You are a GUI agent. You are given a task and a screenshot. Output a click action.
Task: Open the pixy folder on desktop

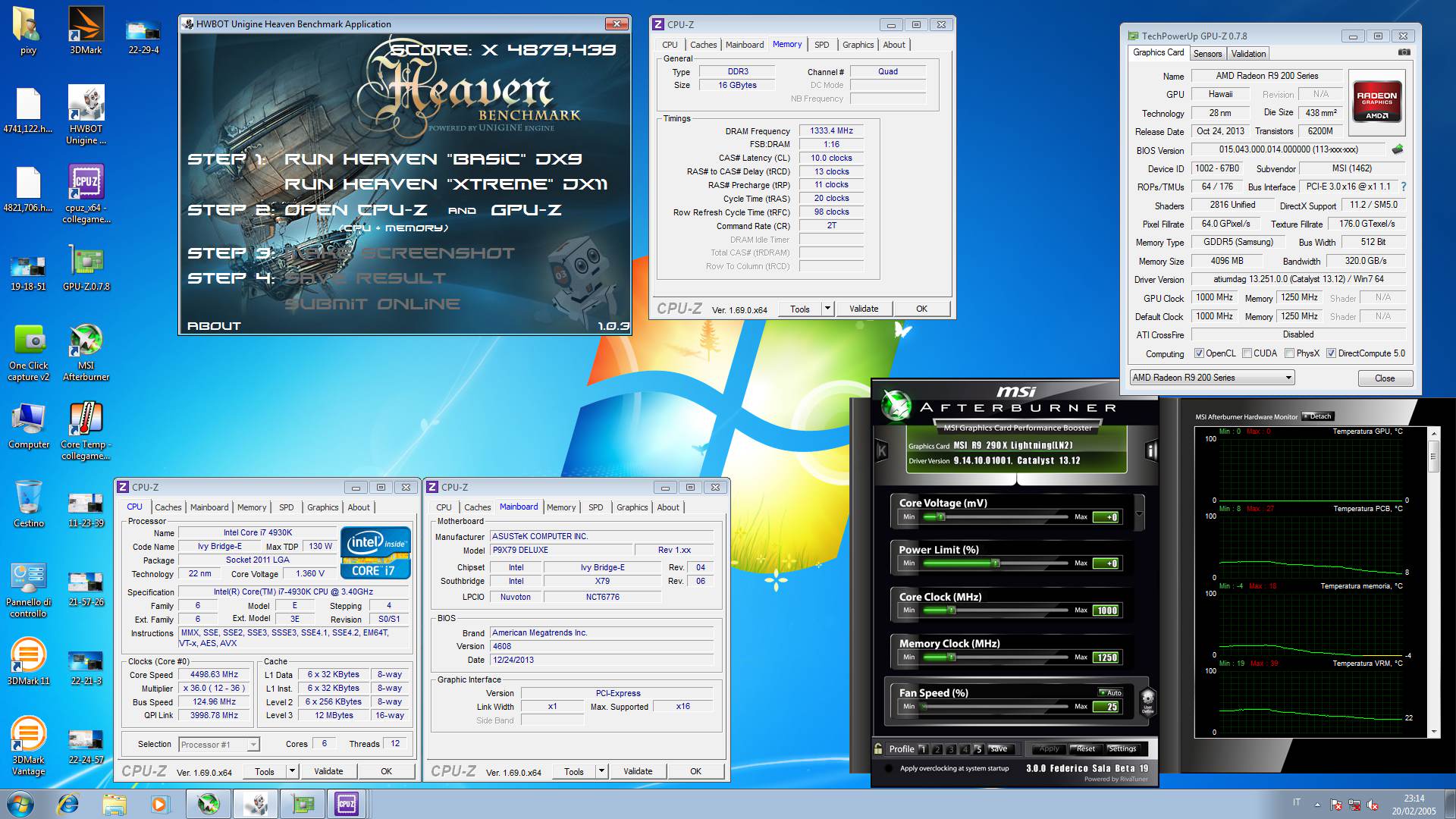tap(28, 30)
